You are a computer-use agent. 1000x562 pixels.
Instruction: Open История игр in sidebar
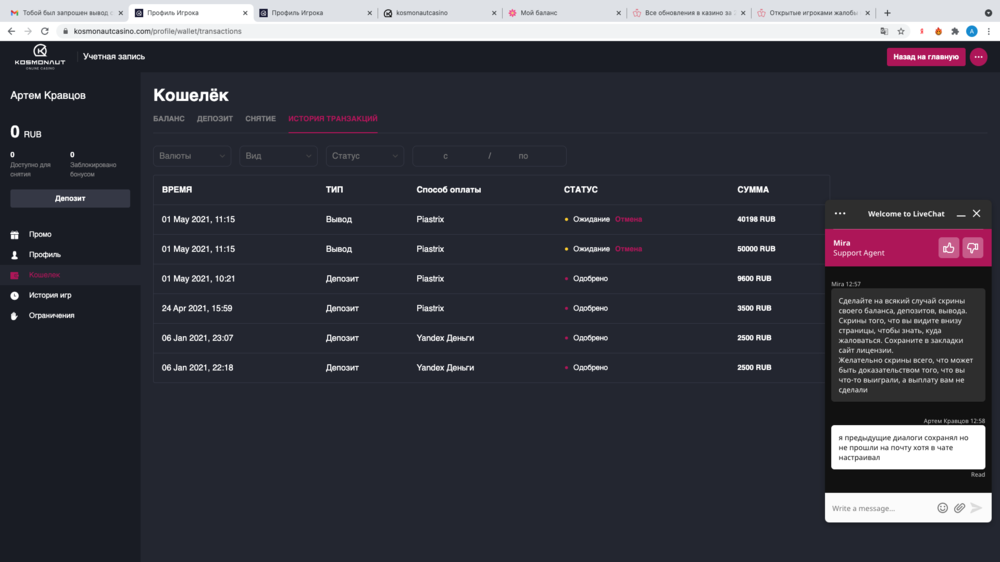point(50,295)
